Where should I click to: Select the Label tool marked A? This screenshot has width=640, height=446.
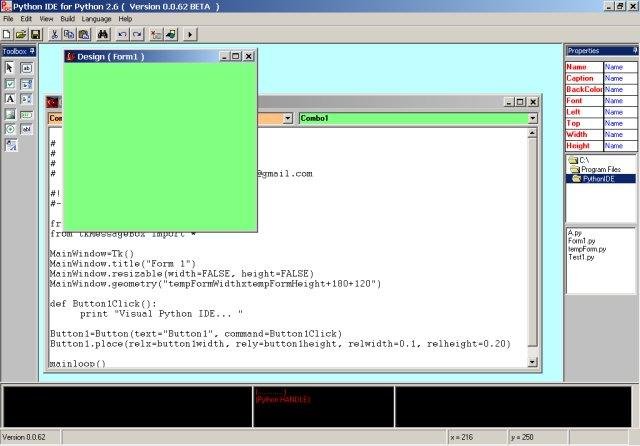(x=10, y=99)
